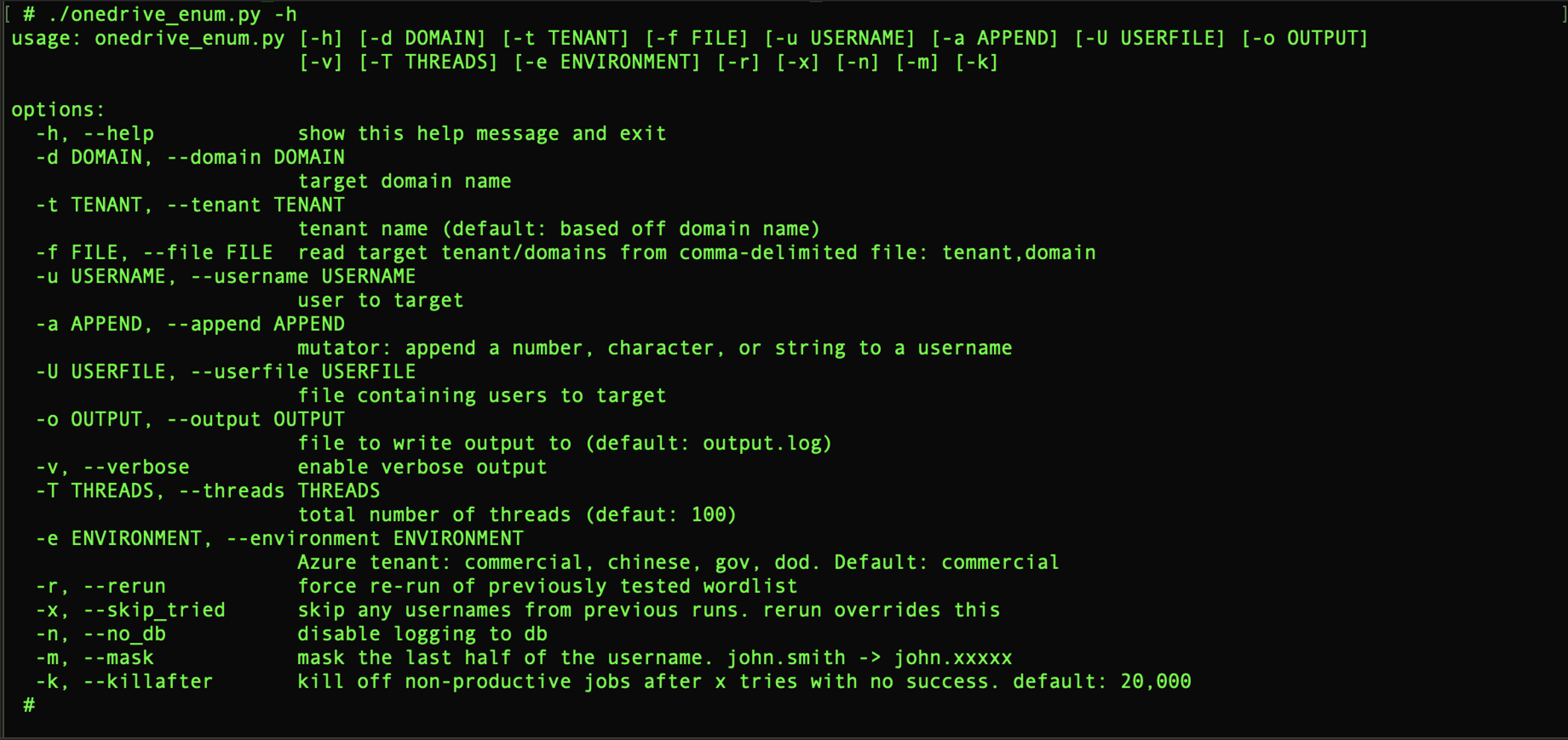Click the '-n, --no_db' option

(x=100, y=634)
